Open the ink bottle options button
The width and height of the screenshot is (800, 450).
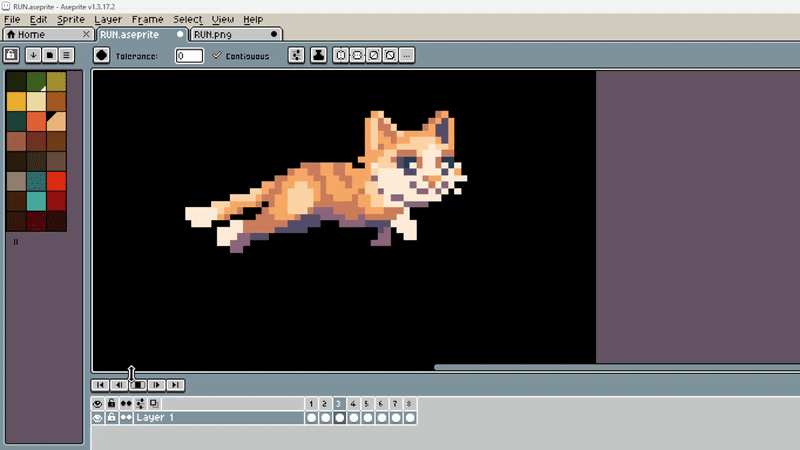tap(318, 55)
